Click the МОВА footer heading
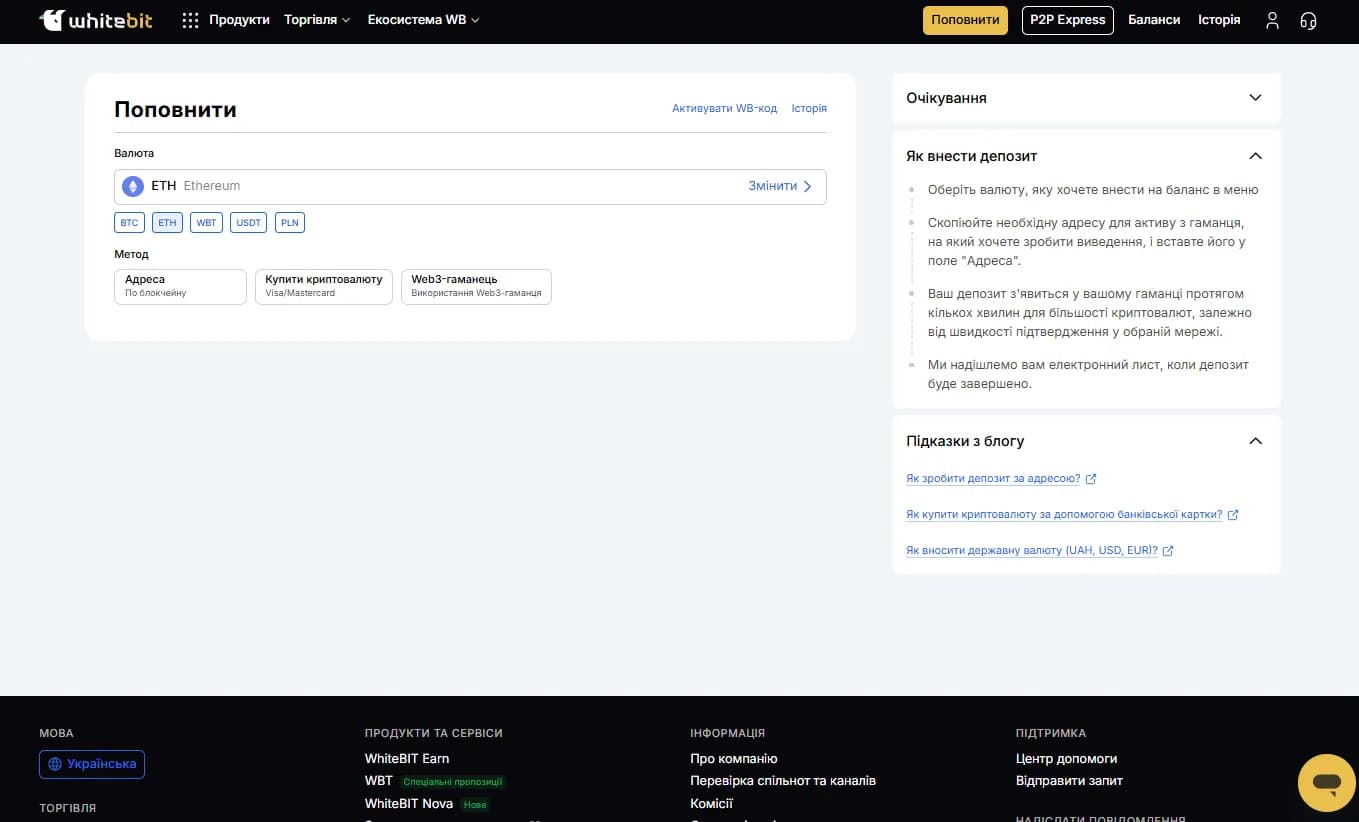Screen dimensions: 1359x822 [x=56, y=733]
